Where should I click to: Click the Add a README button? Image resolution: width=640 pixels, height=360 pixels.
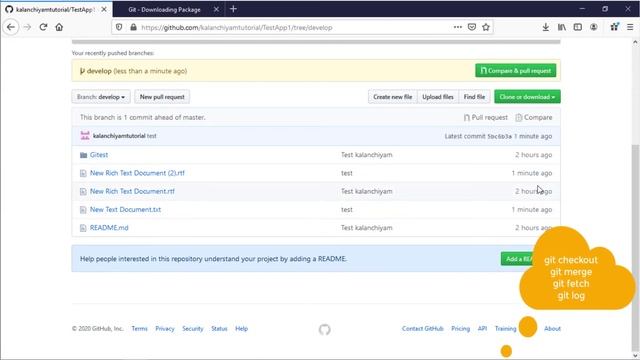point(518,259)
